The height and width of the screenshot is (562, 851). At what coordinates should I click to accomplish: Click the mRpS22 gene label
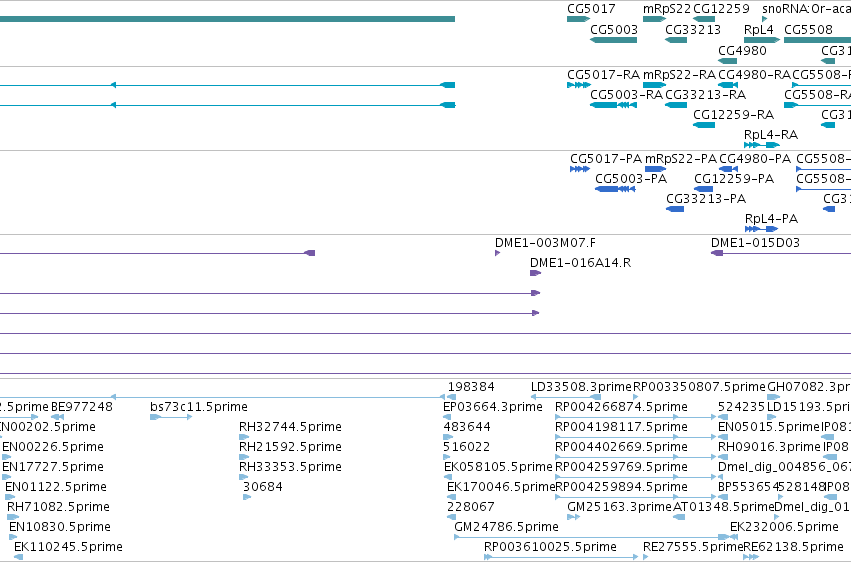[666, 9]
